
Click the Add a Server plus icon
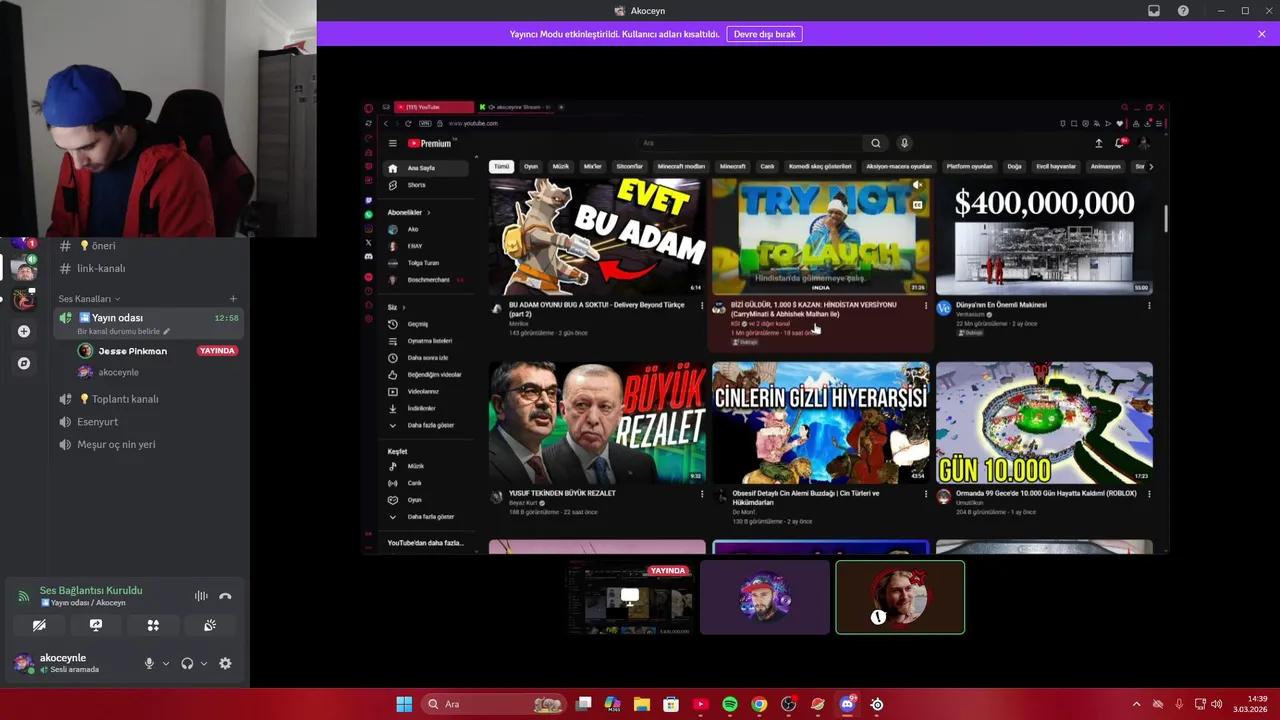[x=24, y=331]
